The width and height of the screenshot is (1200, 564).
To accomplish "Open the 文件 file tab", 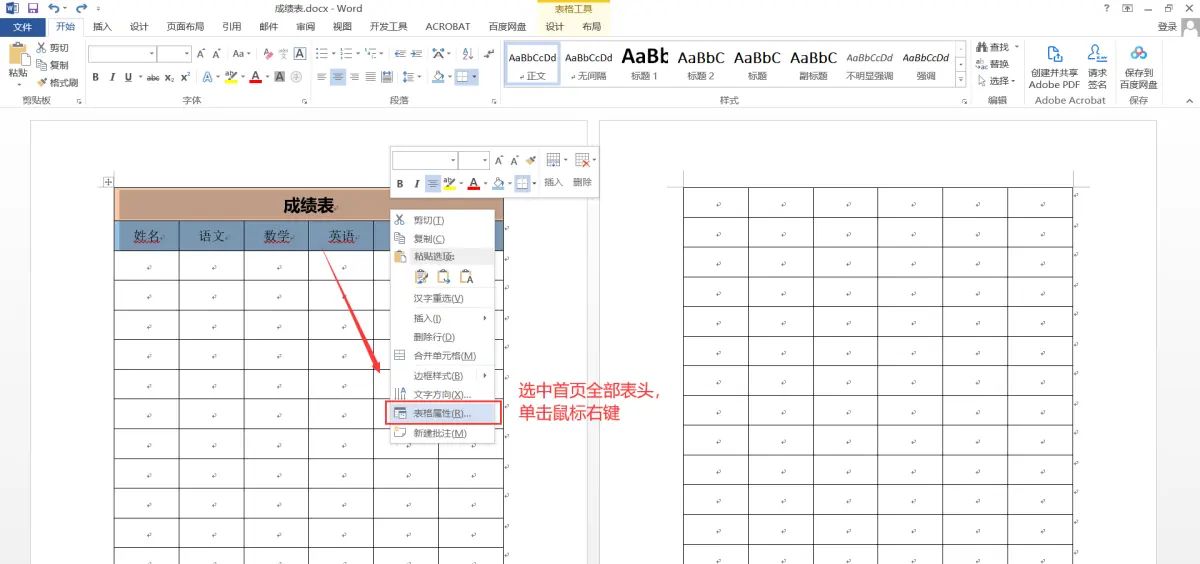I will [22, 27].
